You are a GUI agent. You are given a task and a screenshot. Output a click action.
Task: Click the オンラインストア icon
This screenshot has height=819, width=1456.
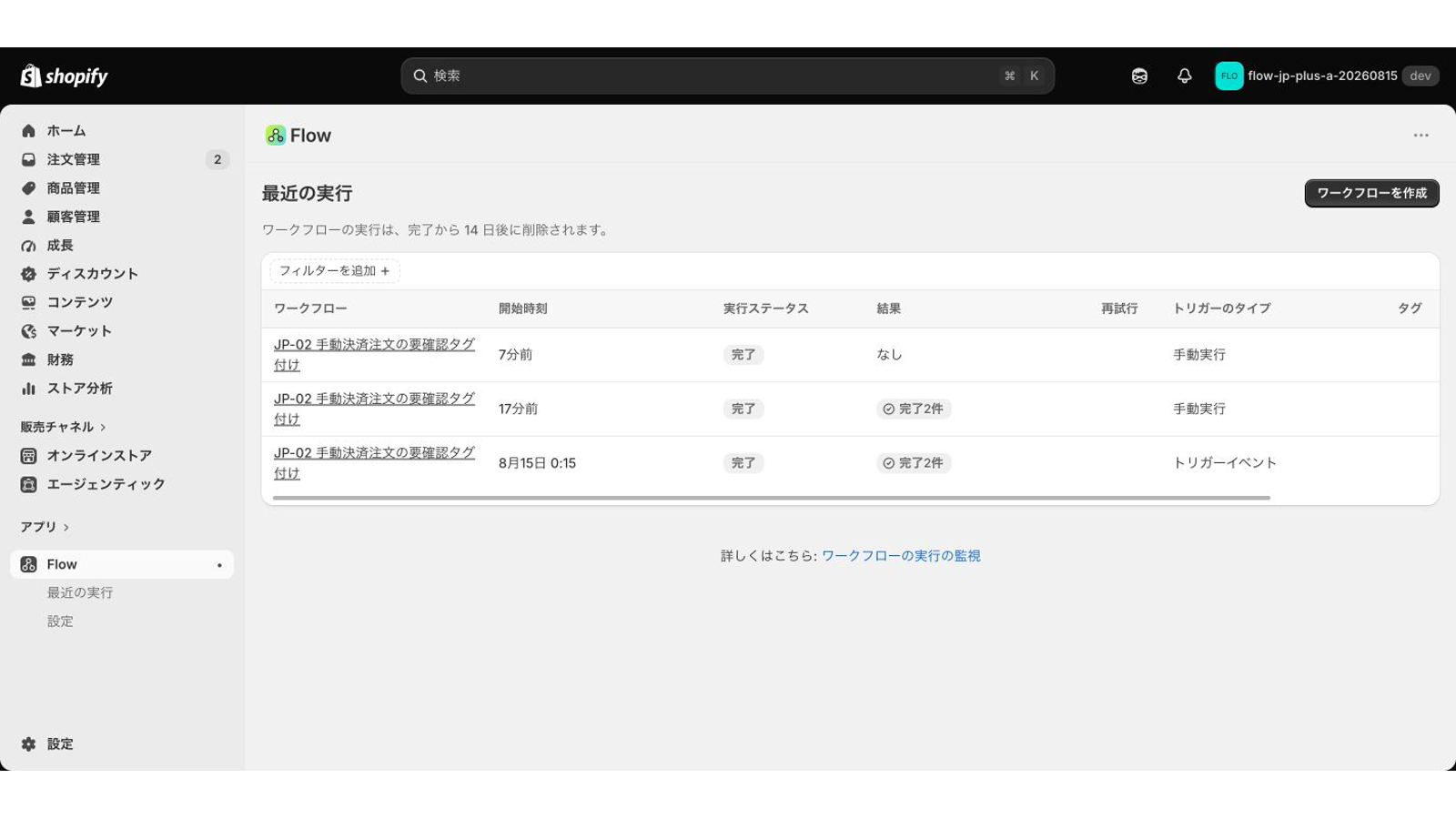tap(29, 456)
